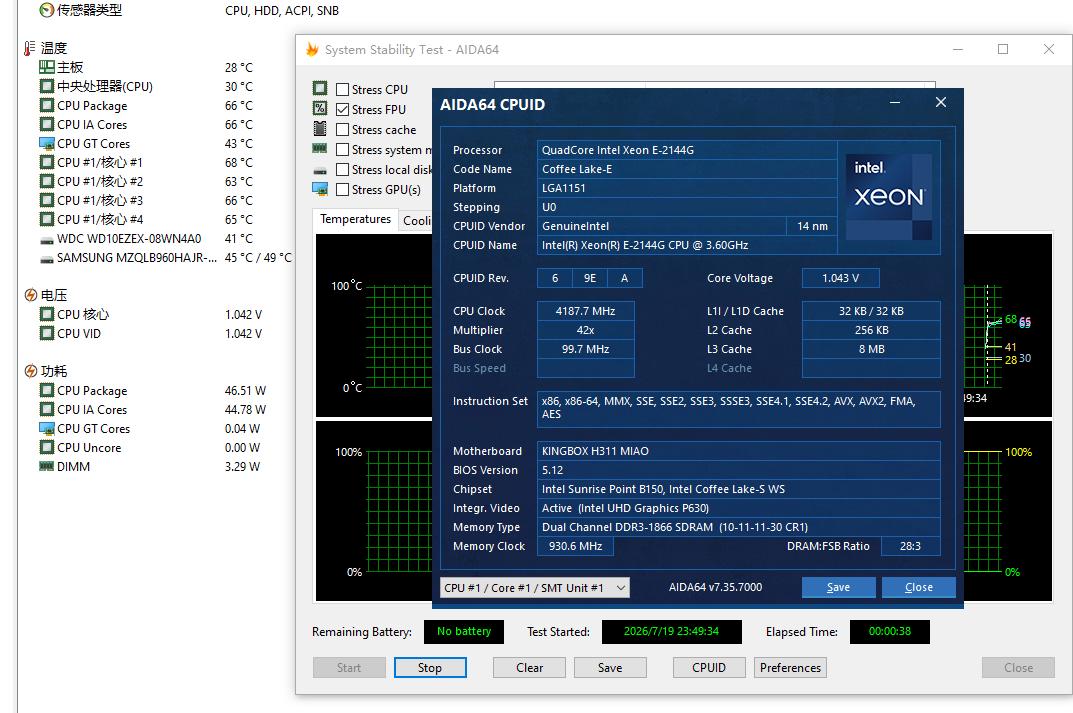Click the 14 nm process value
This screenshot has height=713, width=1073.
[x=812, y=226]
